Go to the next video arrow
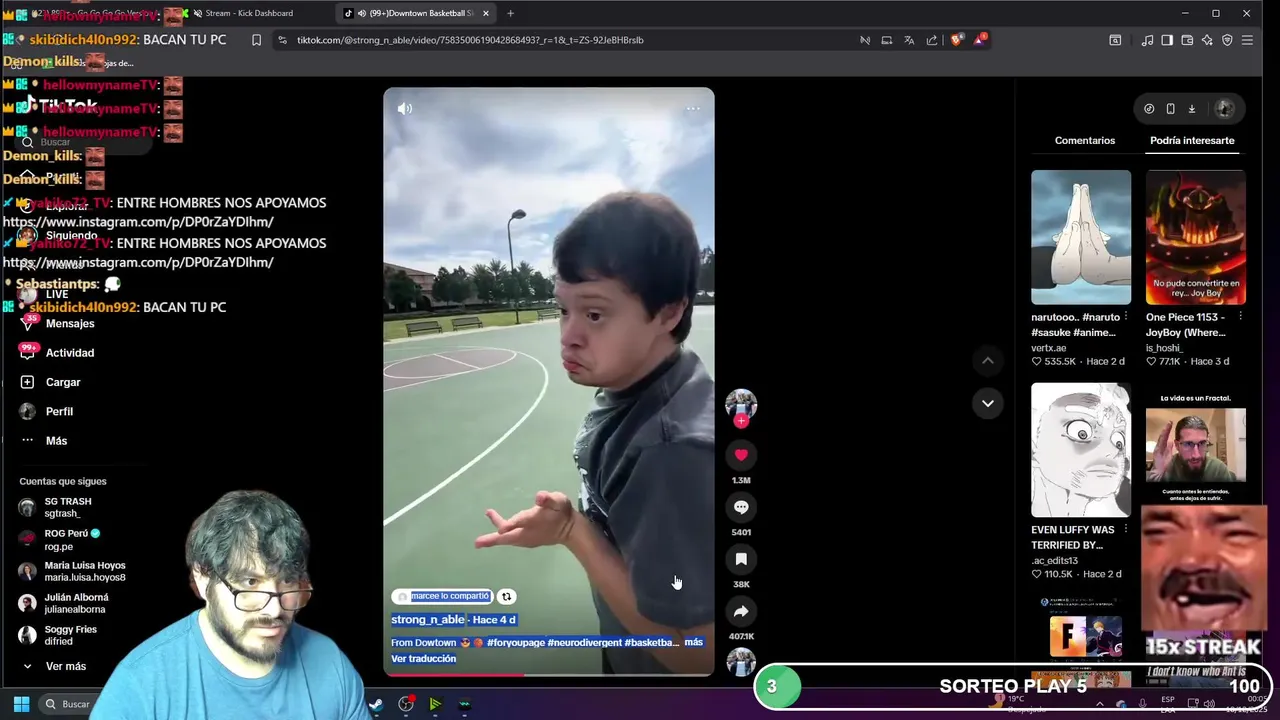 point(987,403)
